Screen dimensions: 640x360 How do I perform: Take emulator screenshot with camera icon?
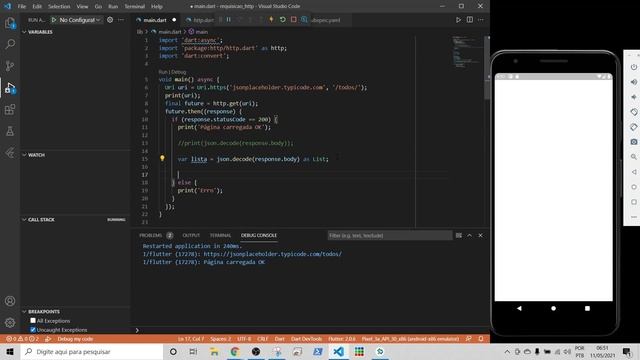(633, 142)
